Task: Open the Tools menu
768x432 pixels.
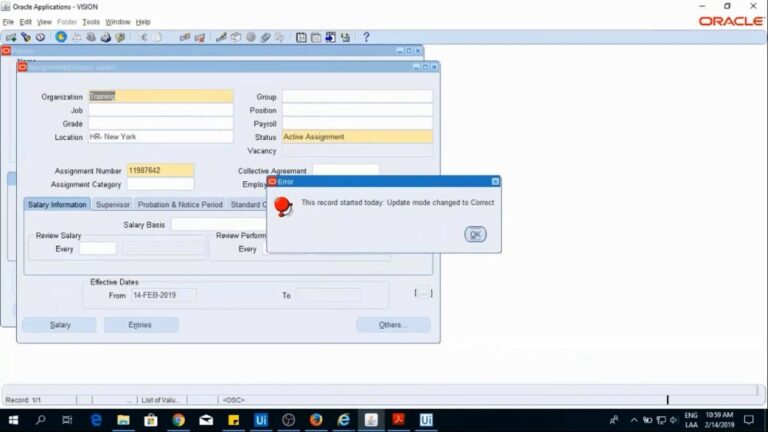Action: click(91, 22)
